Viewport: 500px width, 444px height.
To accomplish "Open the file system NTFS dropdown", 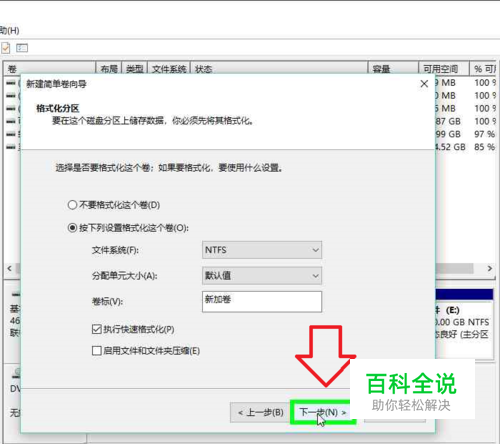I will pos(262,250).
